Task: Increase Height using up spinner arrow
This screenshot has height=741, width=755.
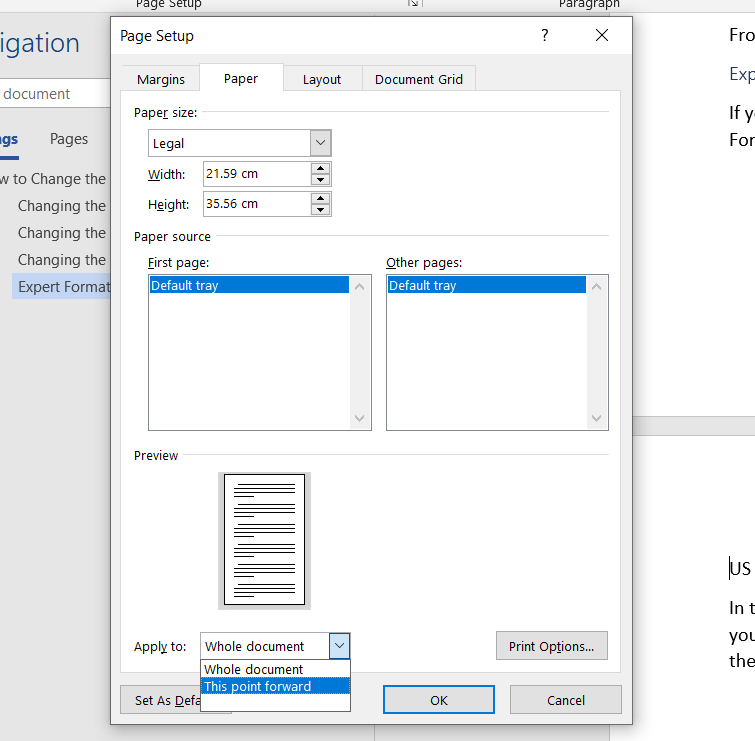Action: (320, 198)
